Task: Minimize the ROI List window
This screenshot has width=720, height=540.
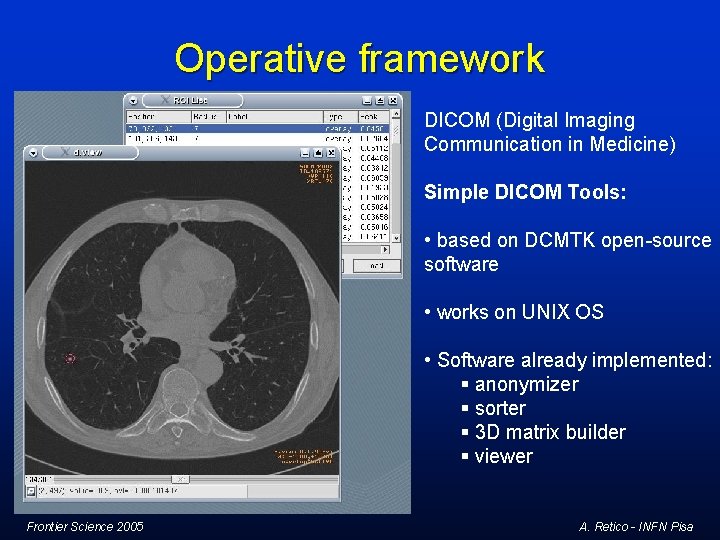Action: coord(367,101)
